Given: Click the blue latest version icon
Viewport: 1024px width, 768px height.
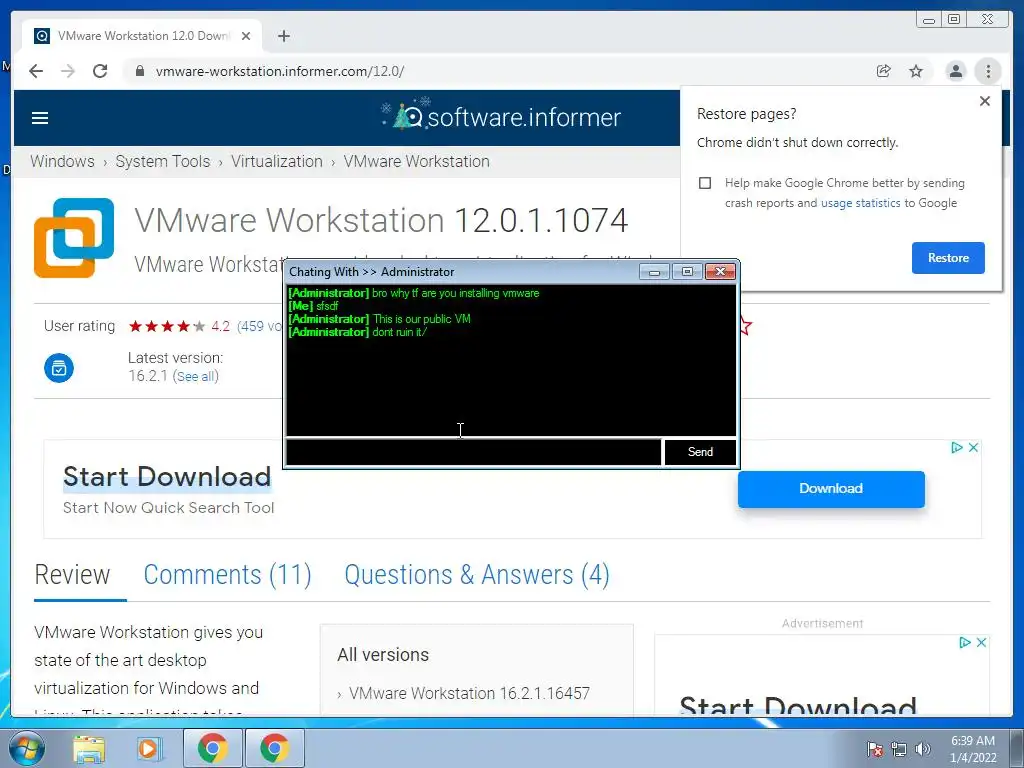Looking at the screenshot, I should (59, 368).
